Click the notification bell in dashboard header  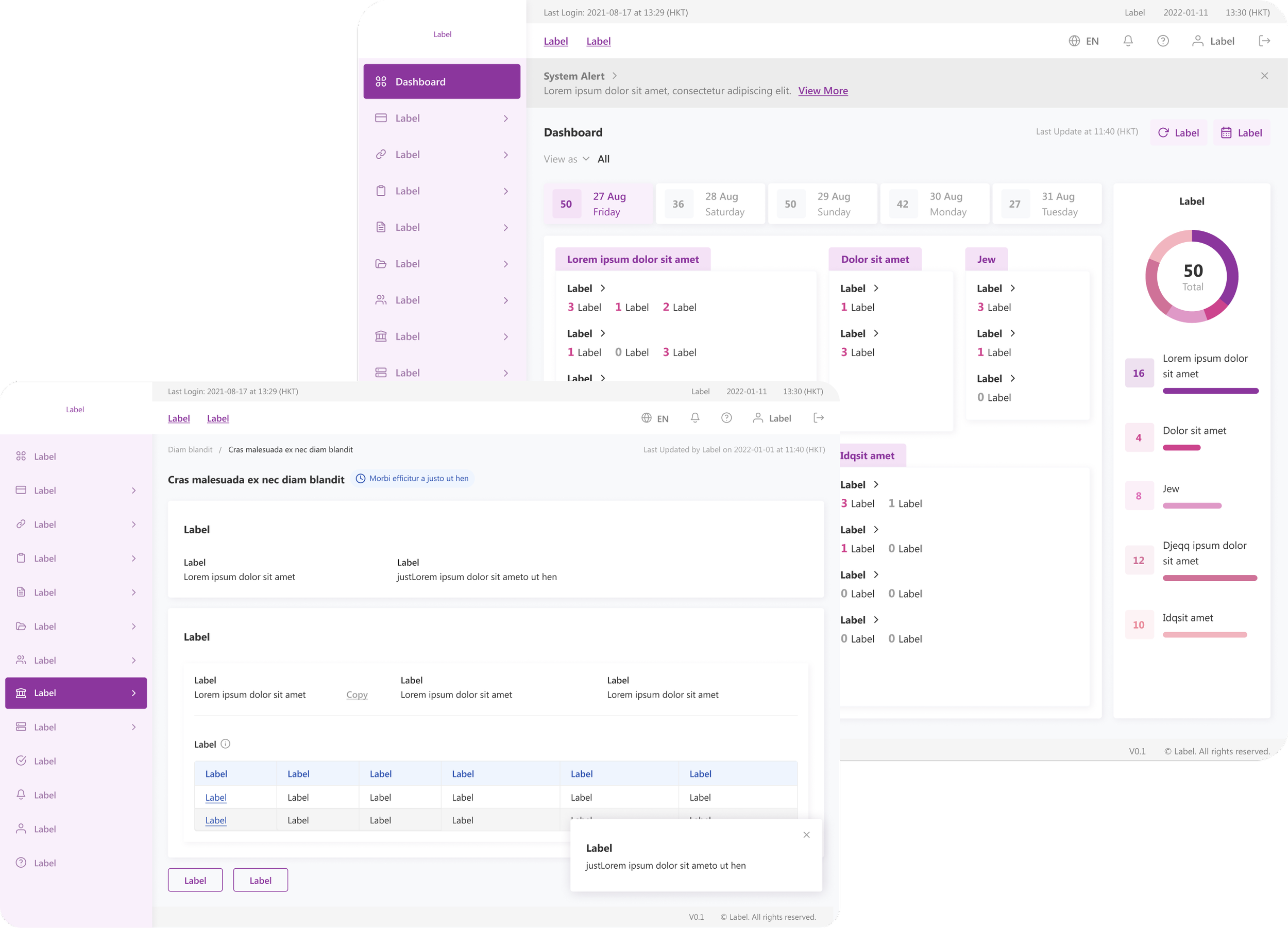click(1128, 41)
